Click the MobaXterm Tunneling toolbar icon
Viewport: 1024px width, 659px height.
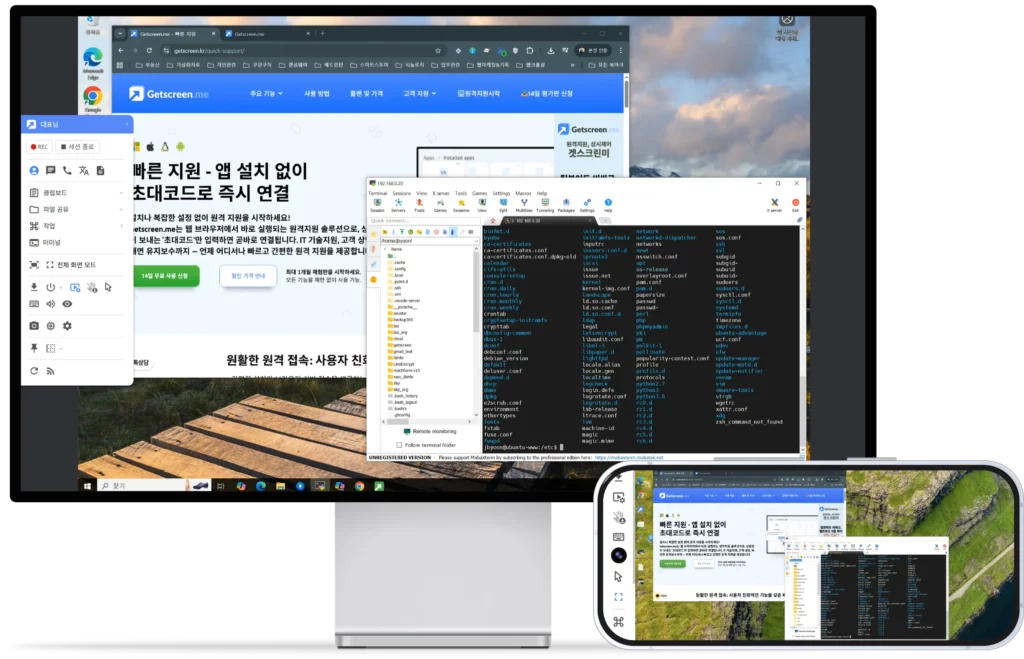click(544, 204)
